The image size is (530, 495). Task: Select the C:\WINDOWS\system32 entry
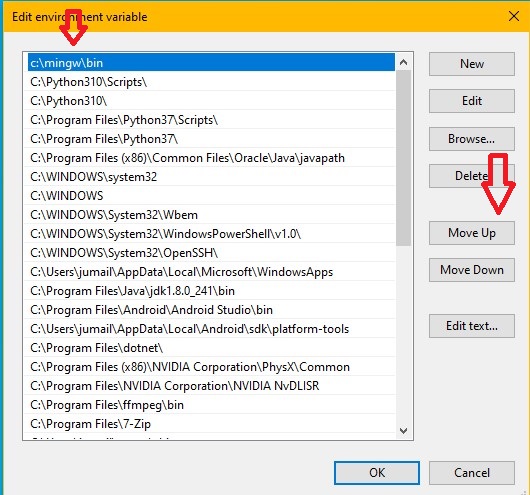(211, 177)
